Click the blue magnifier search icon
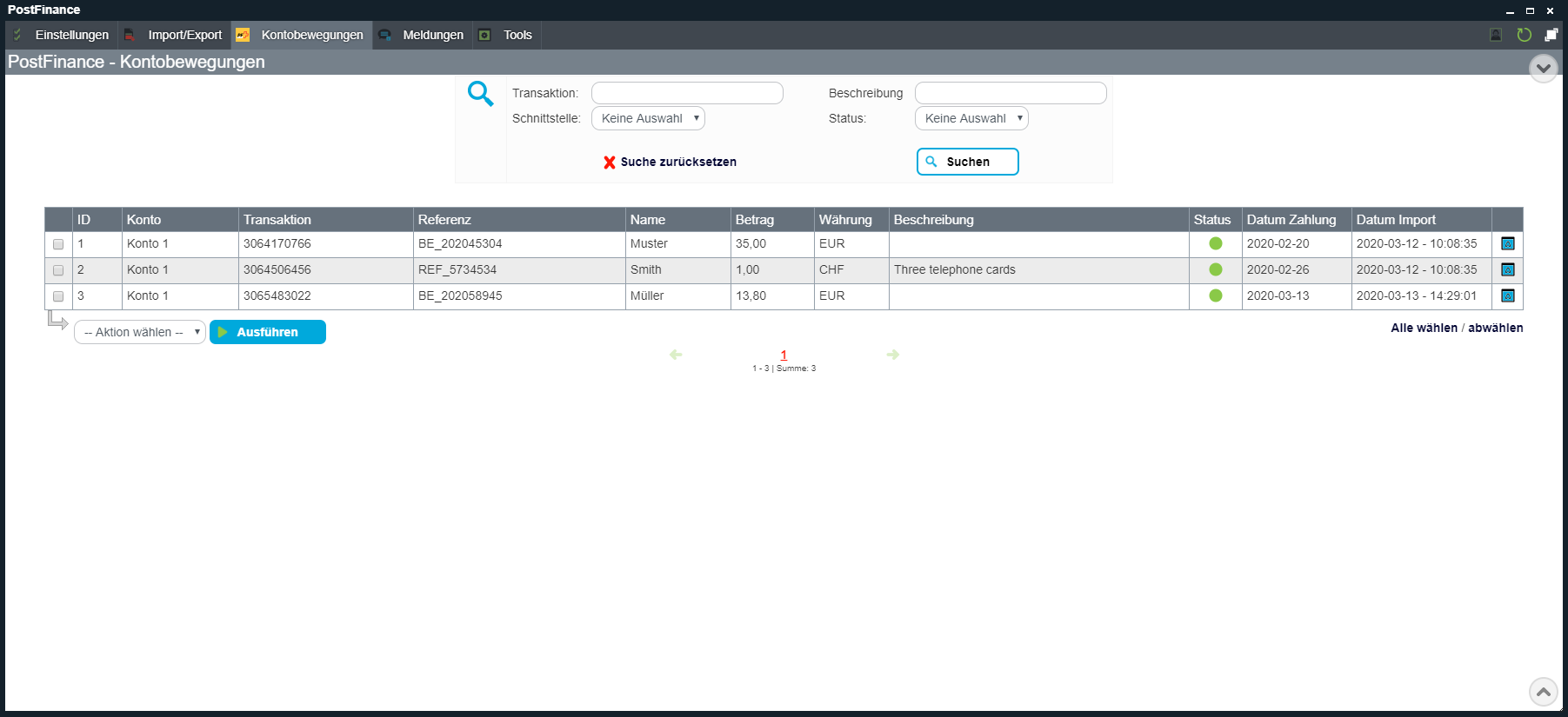1568x717 pixels. tap(480, 93)
